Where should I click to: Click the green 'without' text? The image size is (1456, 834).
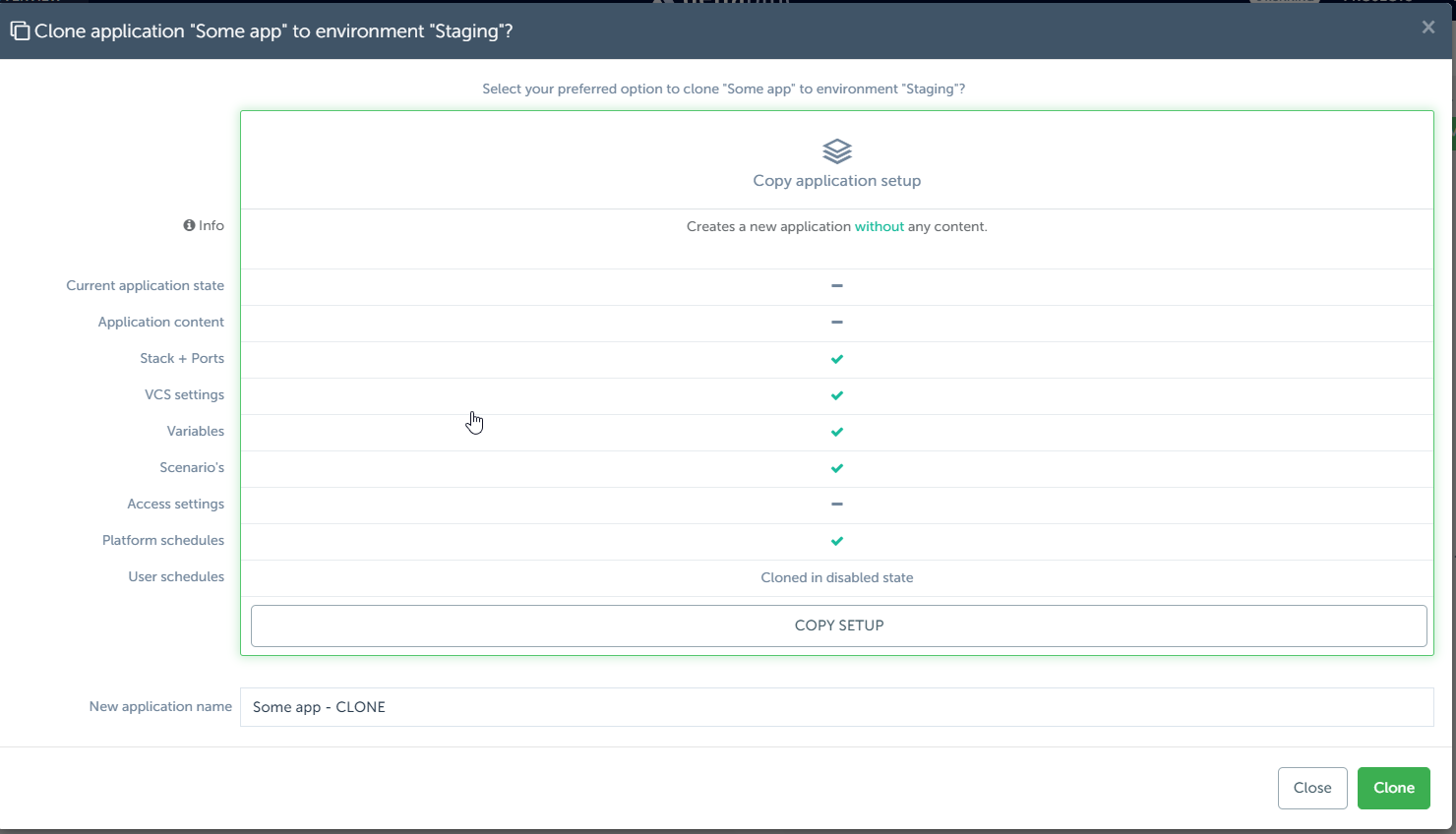[x=879, y=227]
